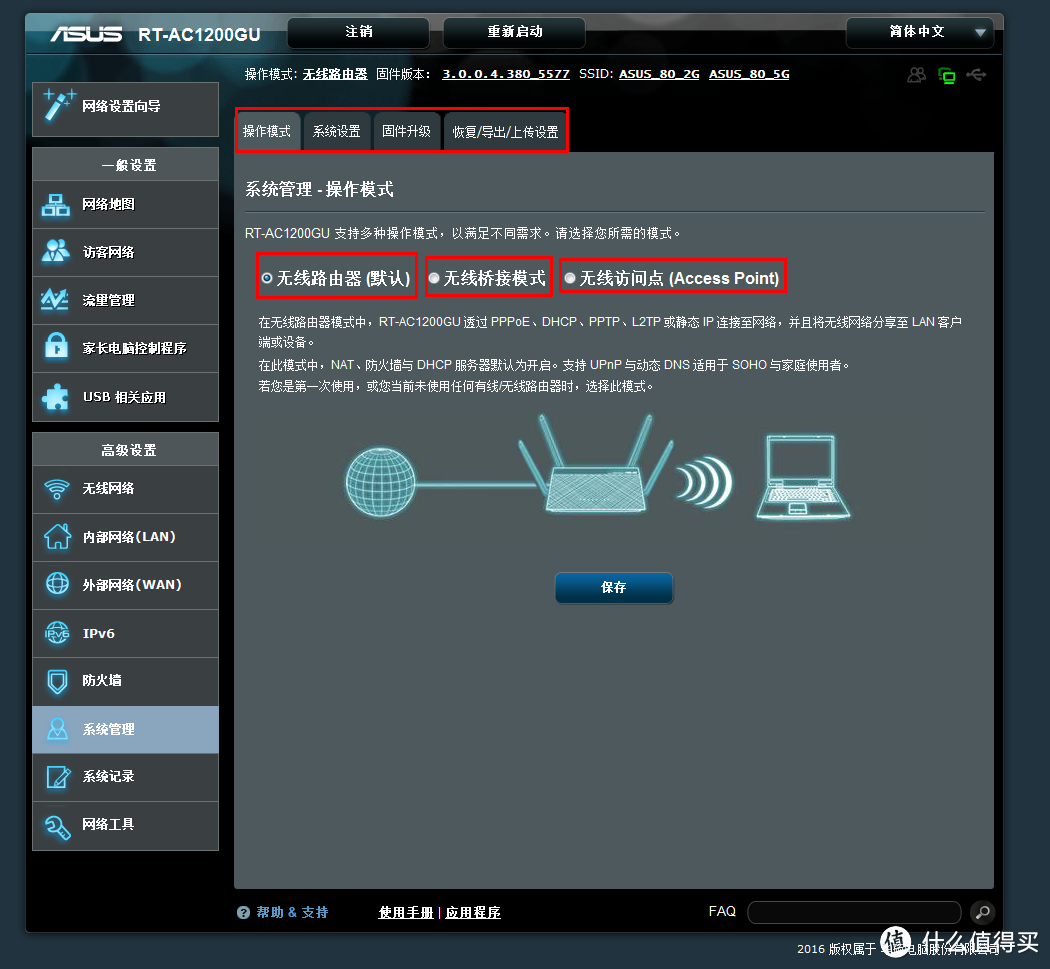The width and height of the screenshot is (1050, 969).
Task: Switch to the 固件升级 tab
Action: [x=406, y=131]
